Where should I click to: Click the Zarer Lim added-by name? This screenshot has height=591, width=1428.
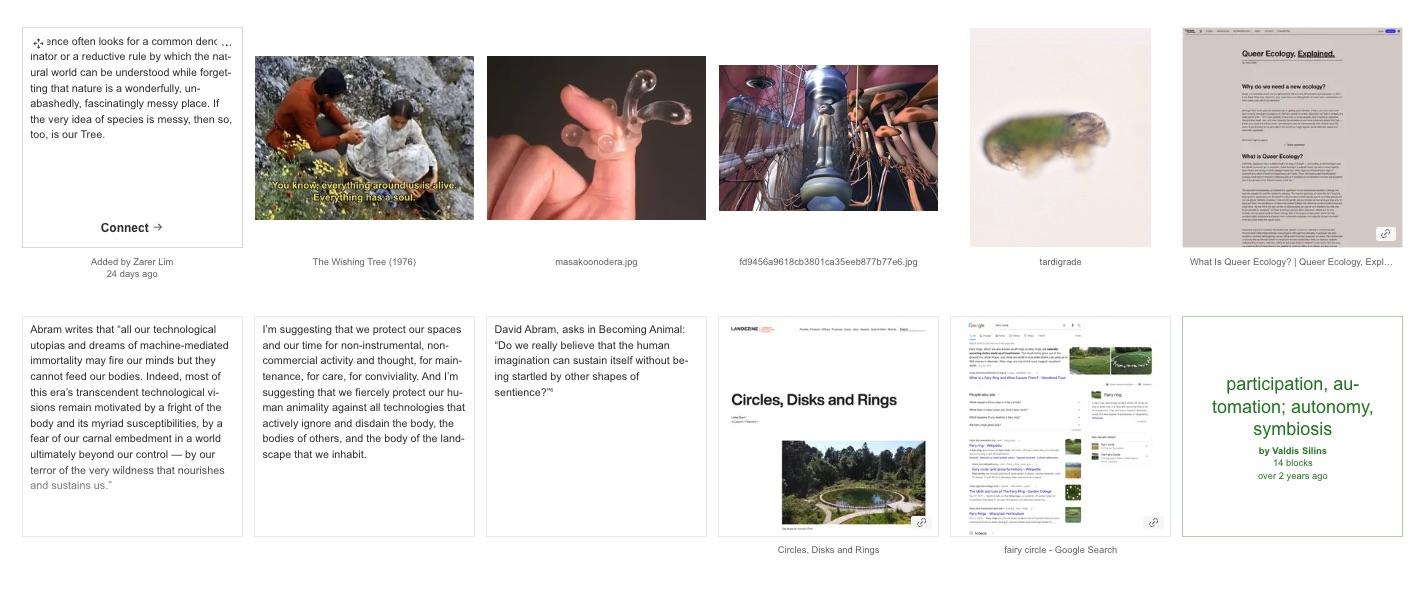151,262
